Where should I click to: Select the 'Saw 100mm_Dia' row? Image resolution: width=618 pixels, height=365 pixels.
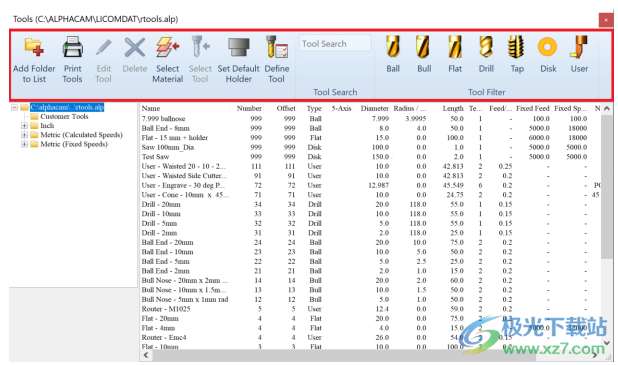pos(370,147)
